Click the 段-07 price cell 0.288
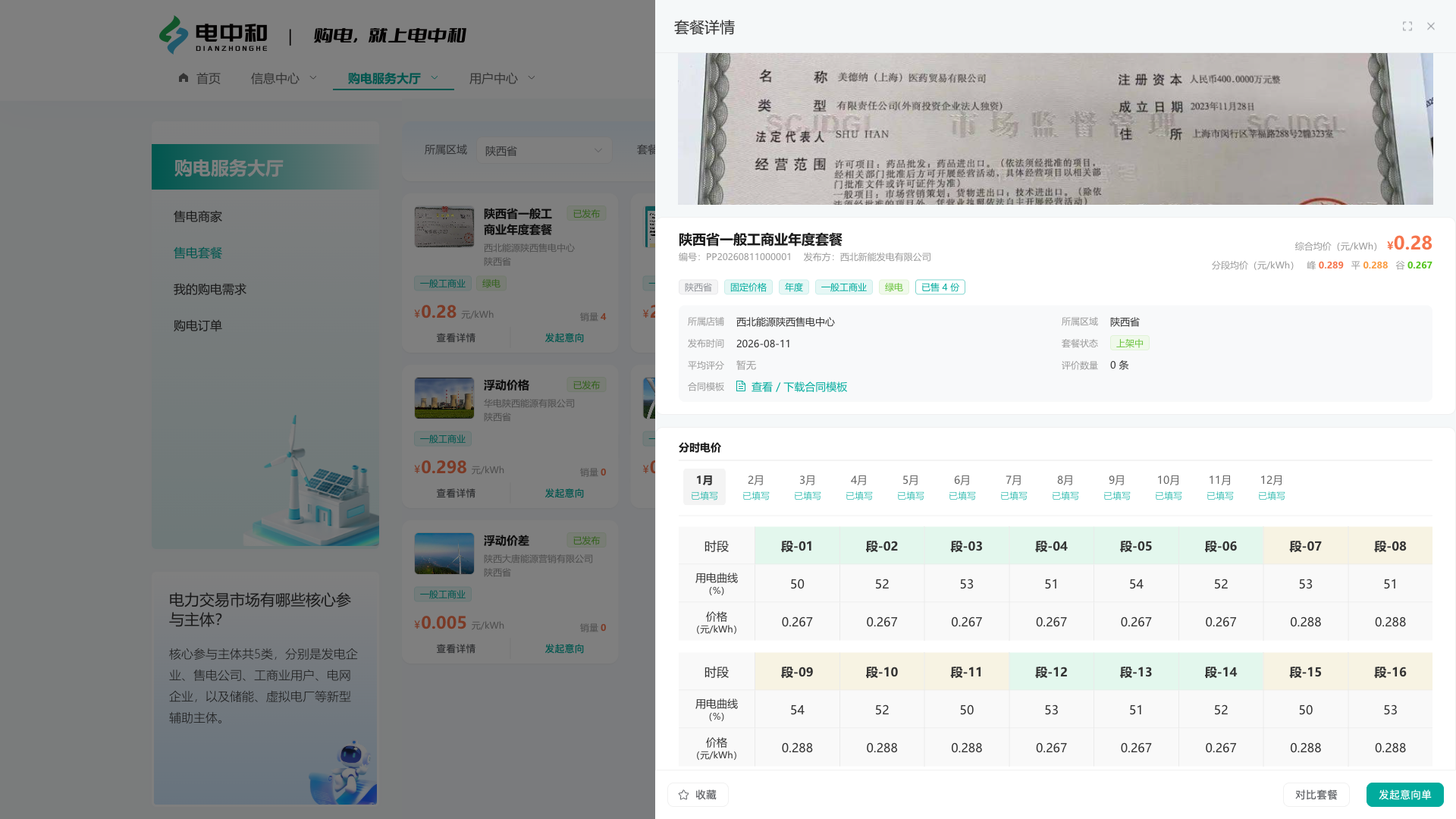 pyautogui.click(x=1306, y=622)
